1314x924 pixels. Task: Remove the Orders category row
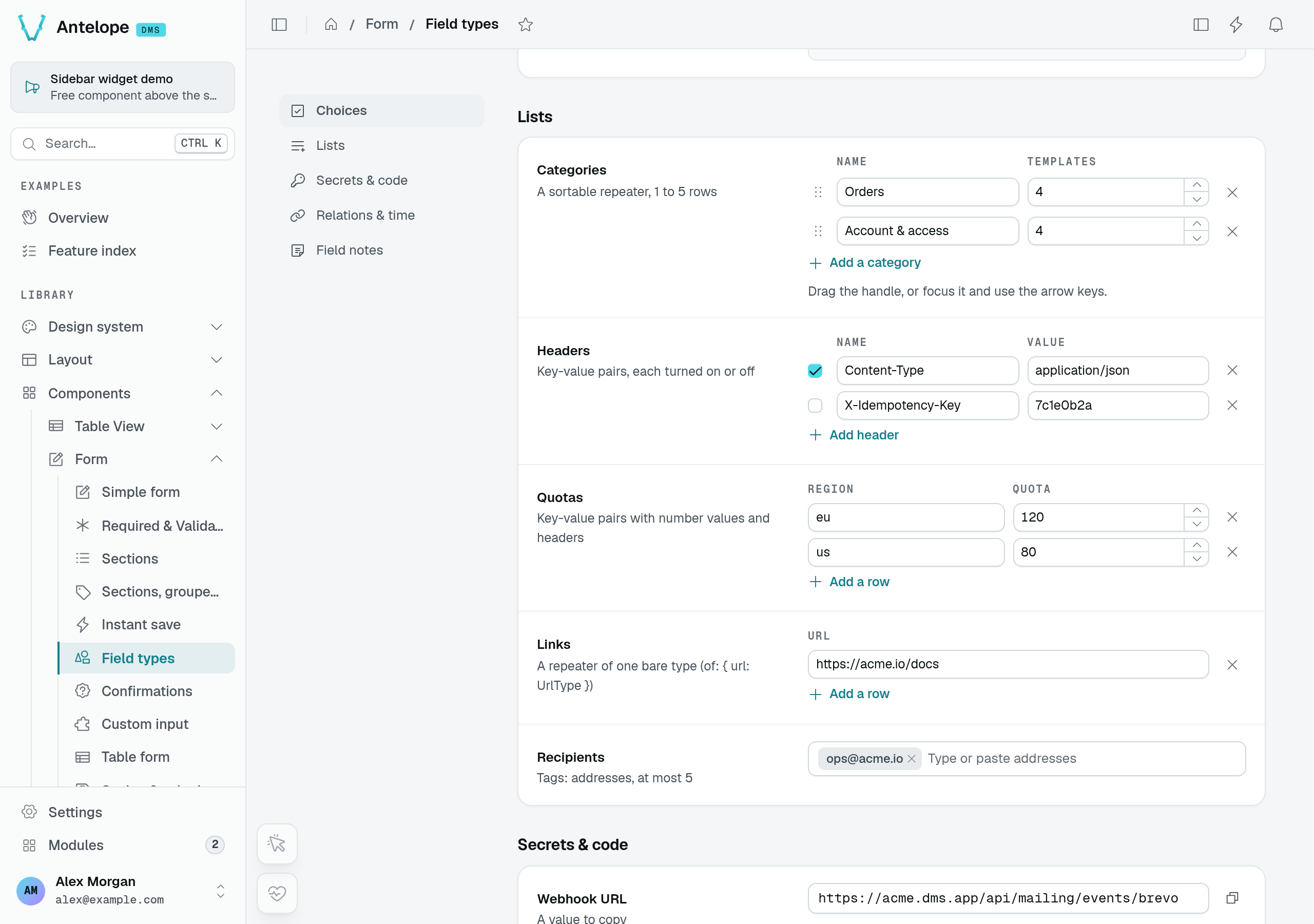pos(1232,192)
